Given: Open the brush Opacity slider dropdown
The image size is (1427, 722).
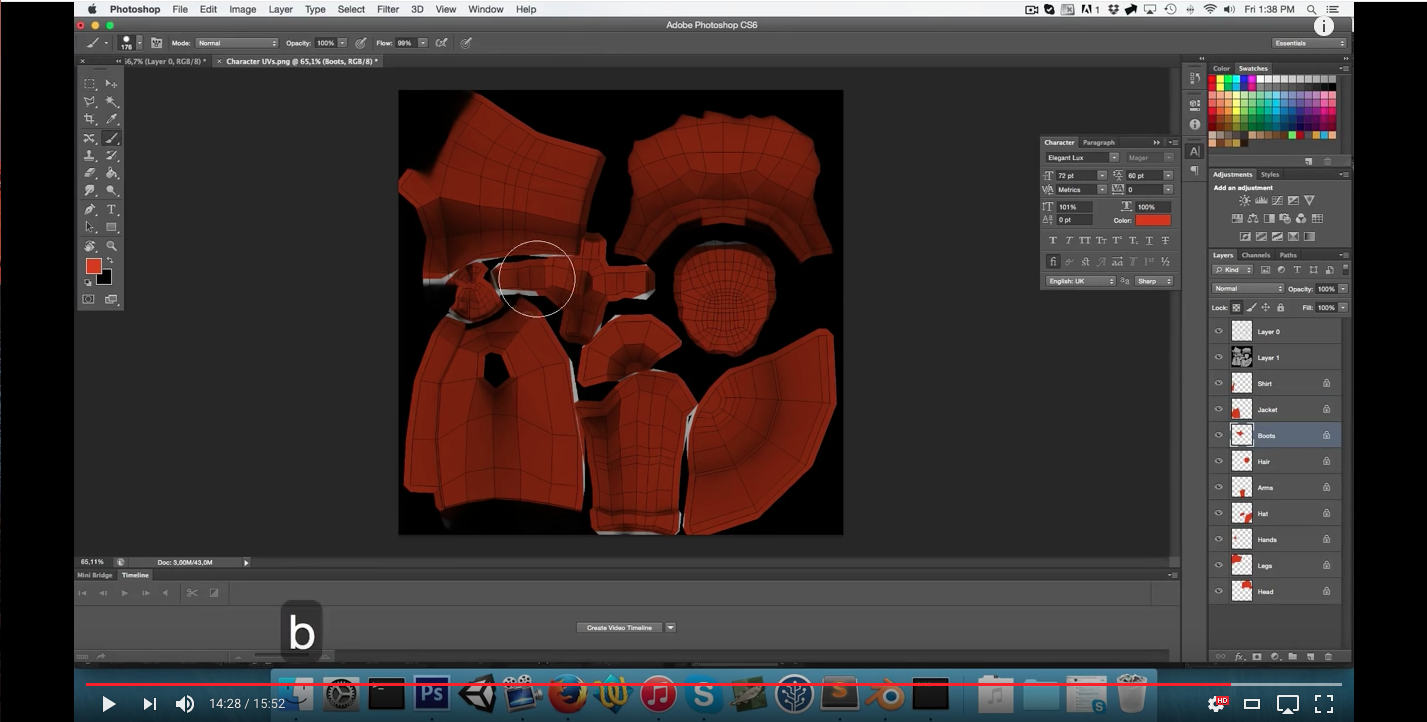Looking at the screenshot, I should 342,43.
